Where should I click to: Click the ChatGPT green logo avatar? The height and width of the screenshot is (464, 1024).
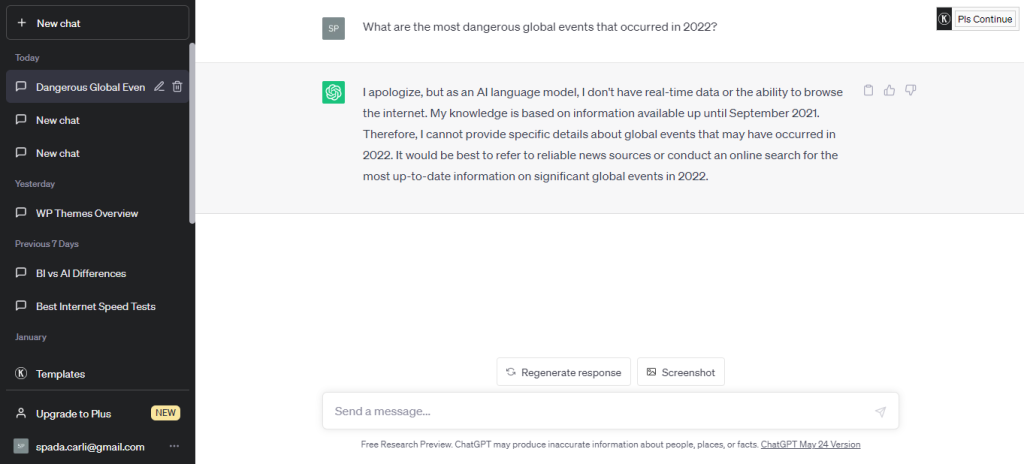tap(334, 92)
